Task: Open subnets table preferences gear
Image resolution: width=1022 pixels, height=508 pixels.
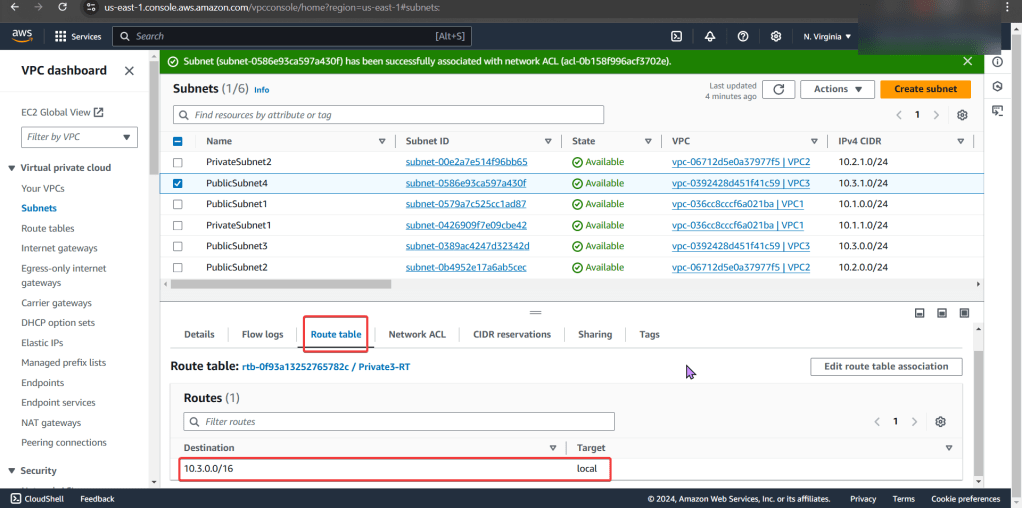Action: (962, 115)
